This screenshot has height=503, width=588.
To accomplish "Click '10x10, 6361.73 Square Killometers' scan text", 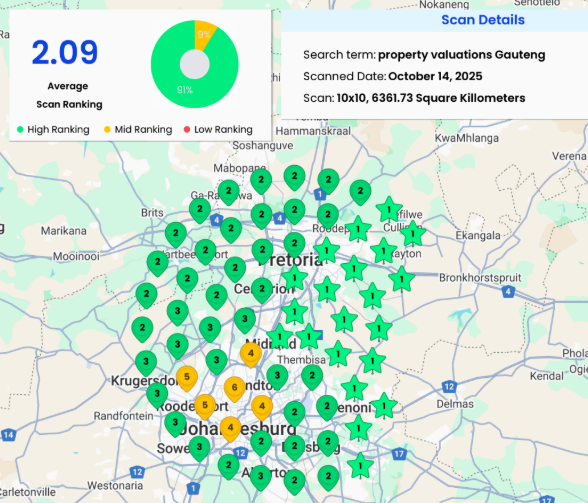I will pos(431,98).
